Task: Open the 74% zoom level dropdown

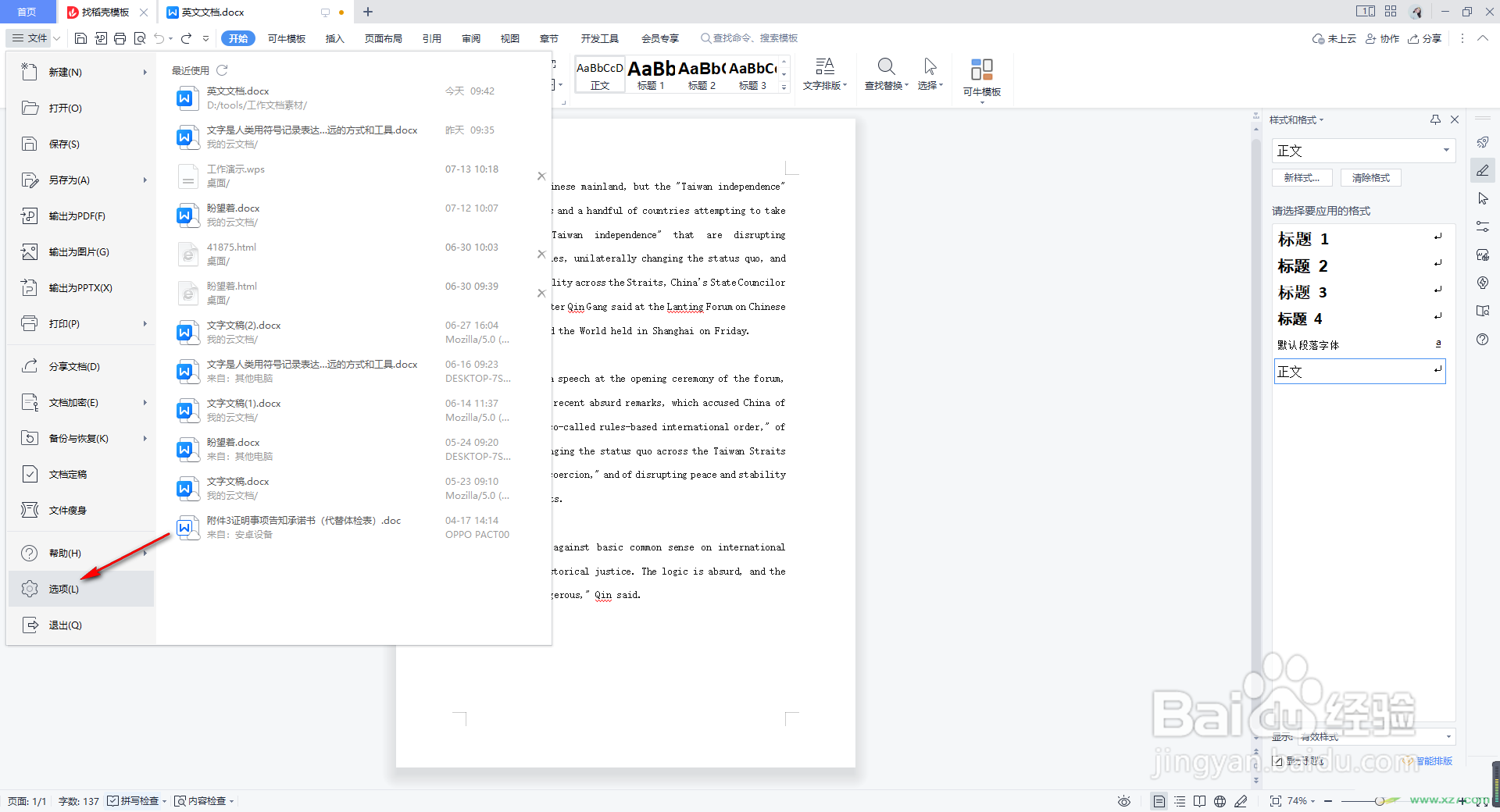Action: click(1302, 801)
